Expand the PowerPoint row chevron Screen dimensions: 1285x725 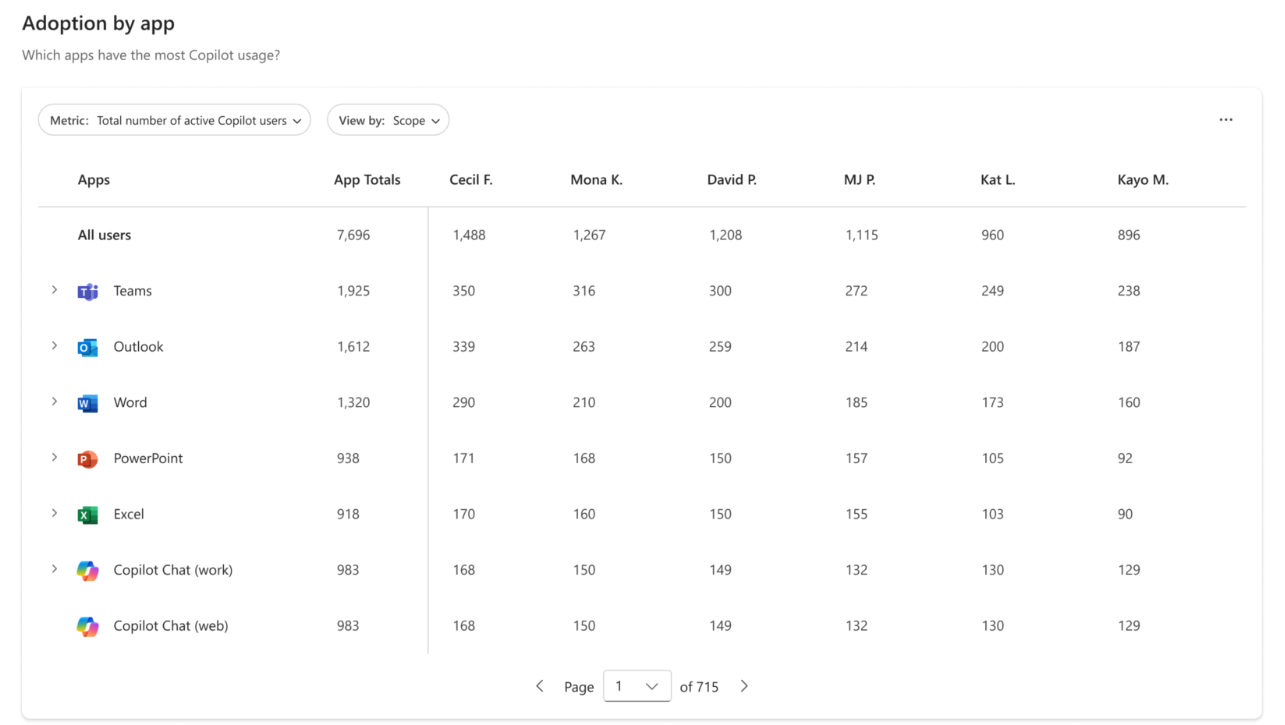point(55,458)
